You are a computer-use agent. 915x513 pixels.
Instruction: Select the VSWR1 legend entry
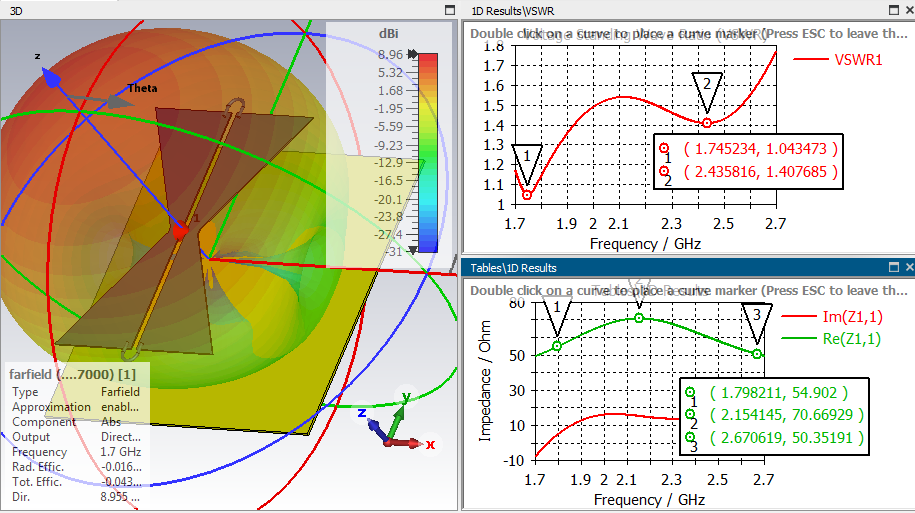[838, 60]
